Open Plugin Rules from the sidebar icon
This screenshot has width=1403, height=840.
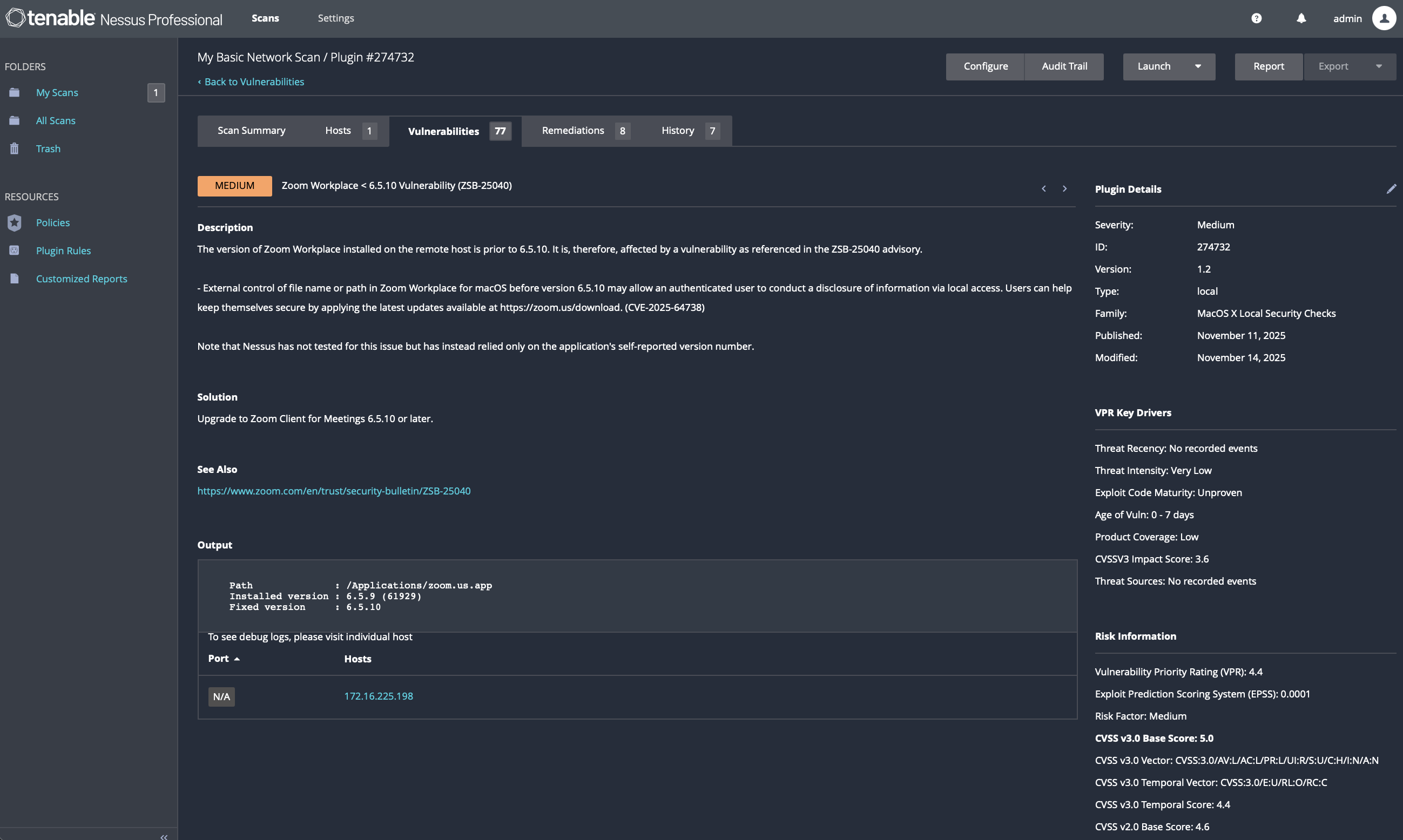14,250
